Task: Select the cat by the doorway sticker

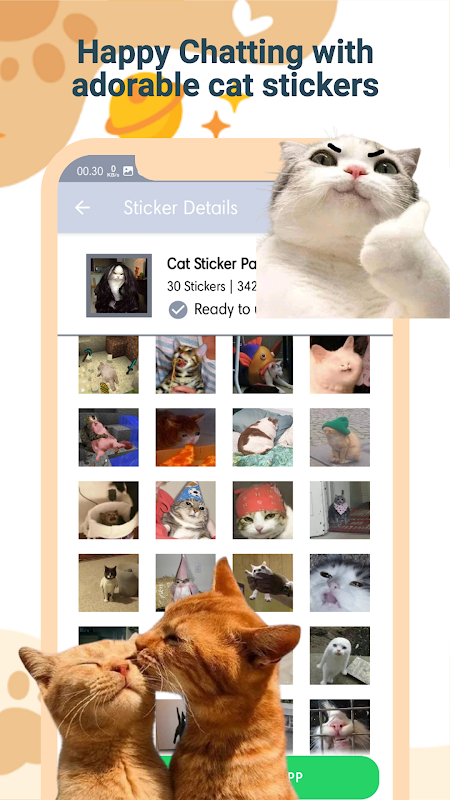Action: pos(340,510)
